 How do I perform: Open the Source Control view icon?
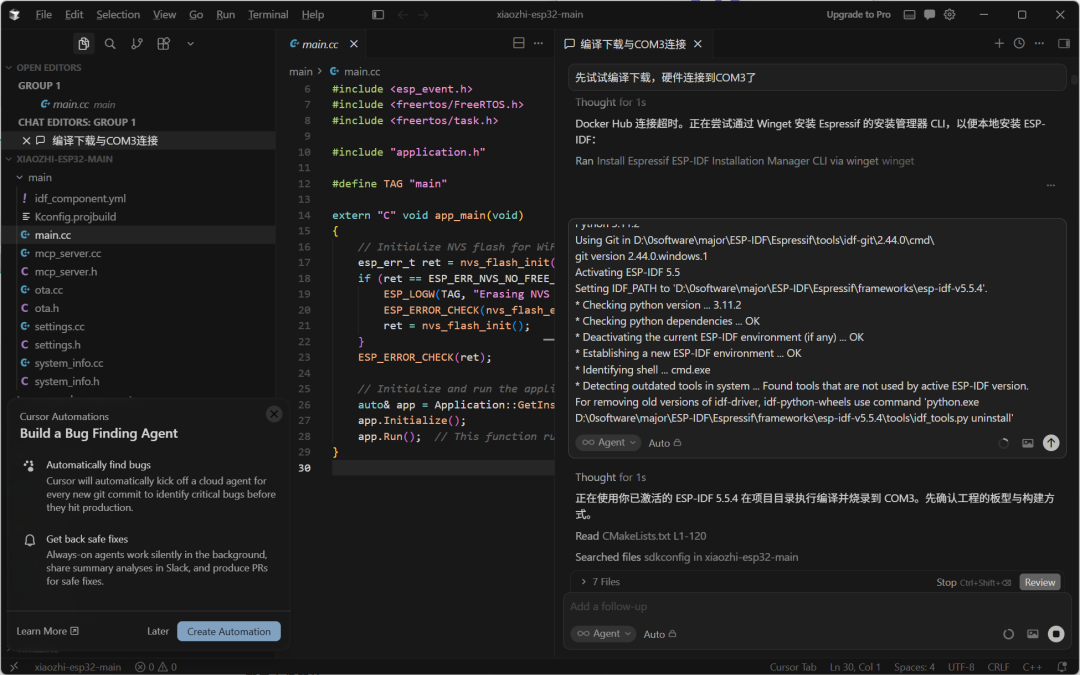point(136,43)
